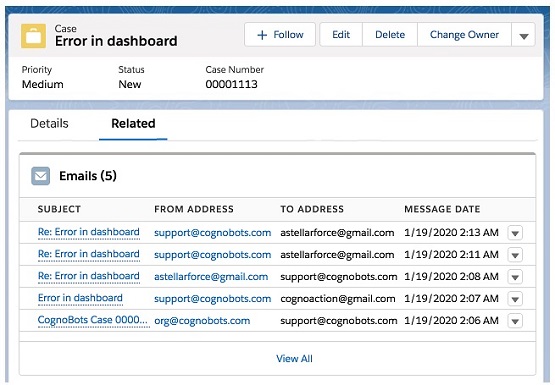
Task: Open the astellarforce@gmail.com from address link
Action: tap(211, 277)
